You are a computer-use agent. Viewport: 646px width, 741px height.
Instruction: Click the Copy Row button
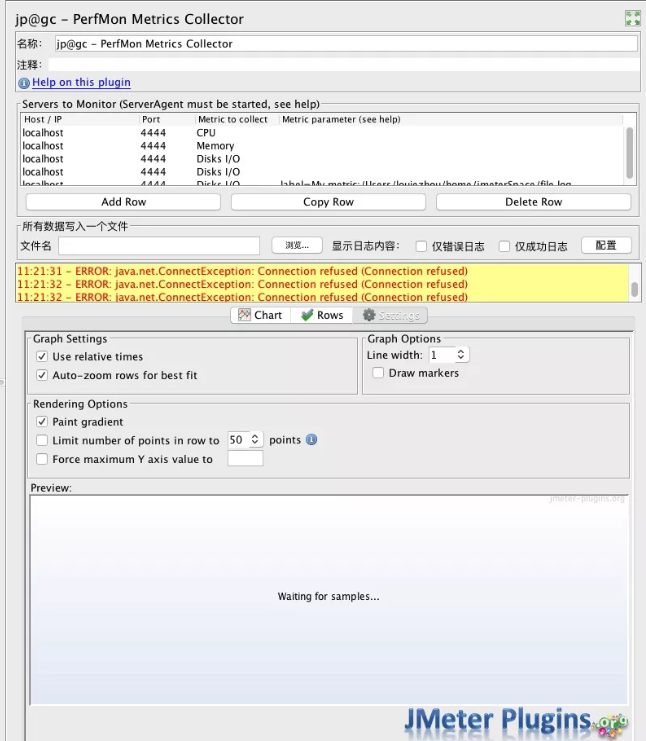tap(328, 202)
